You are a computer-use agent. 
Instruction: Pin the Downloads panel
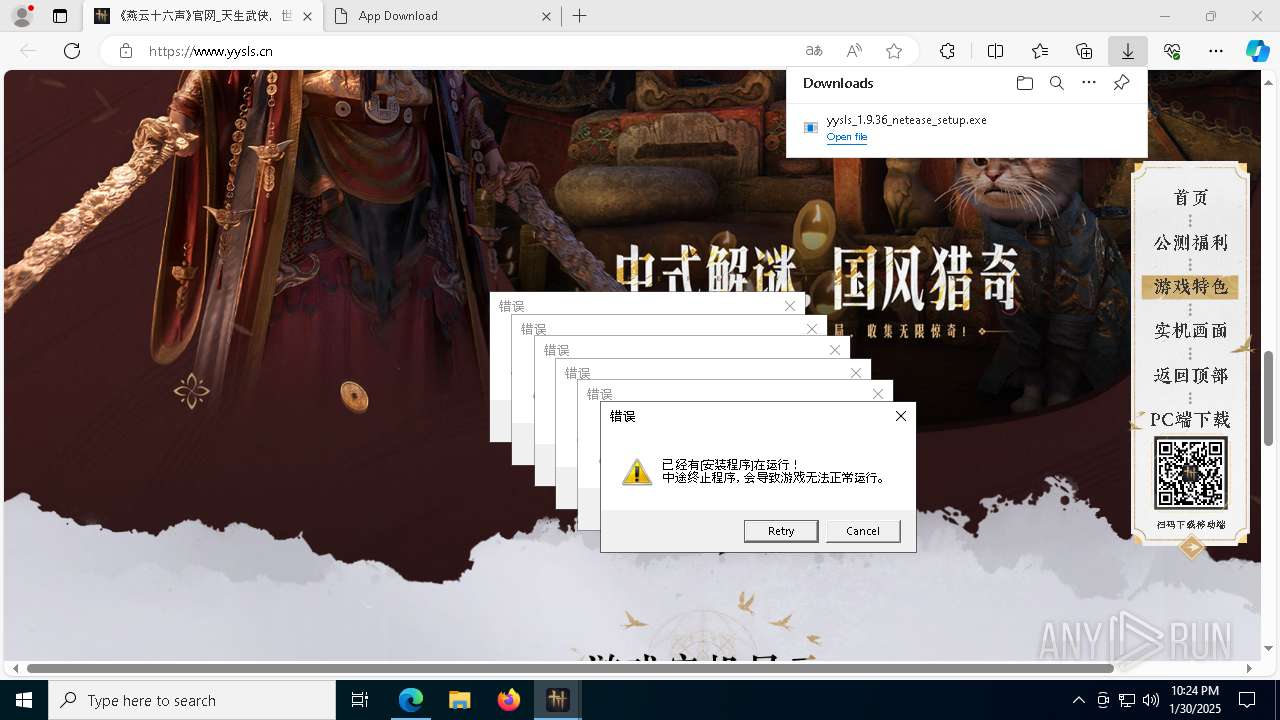(1121, 83)
